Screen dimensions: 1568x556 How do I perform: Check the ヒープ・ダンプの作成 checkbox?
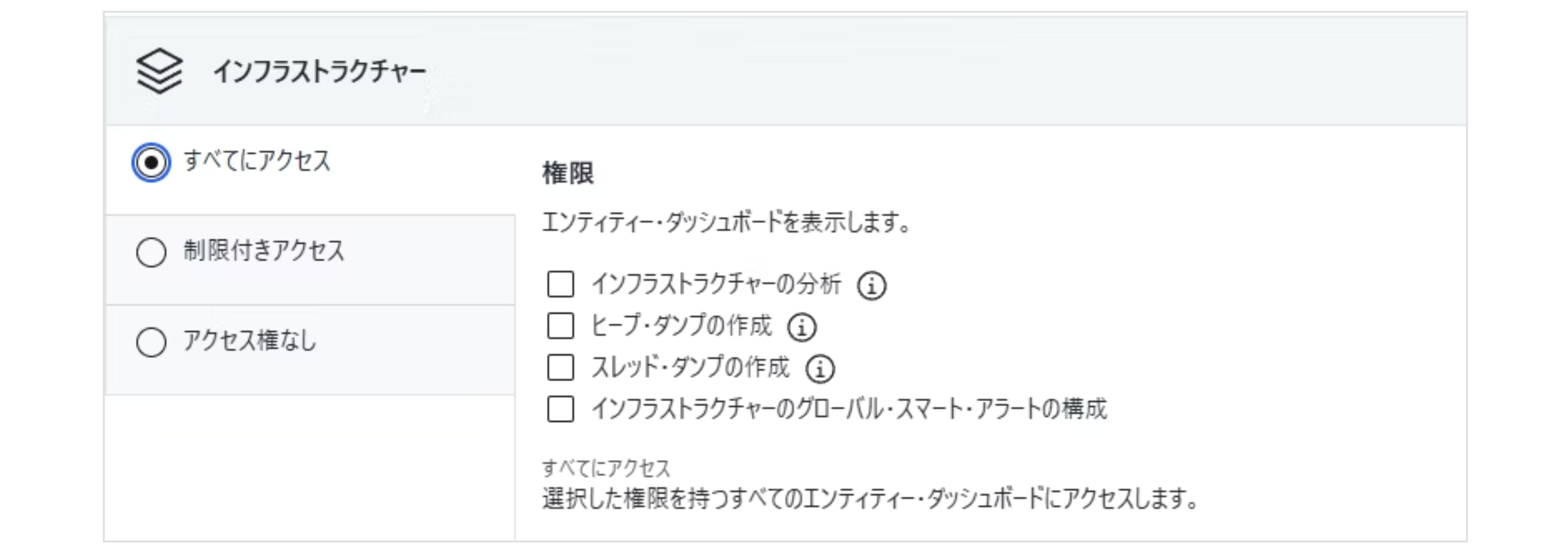pyautogui.click(x=560, y=326)
